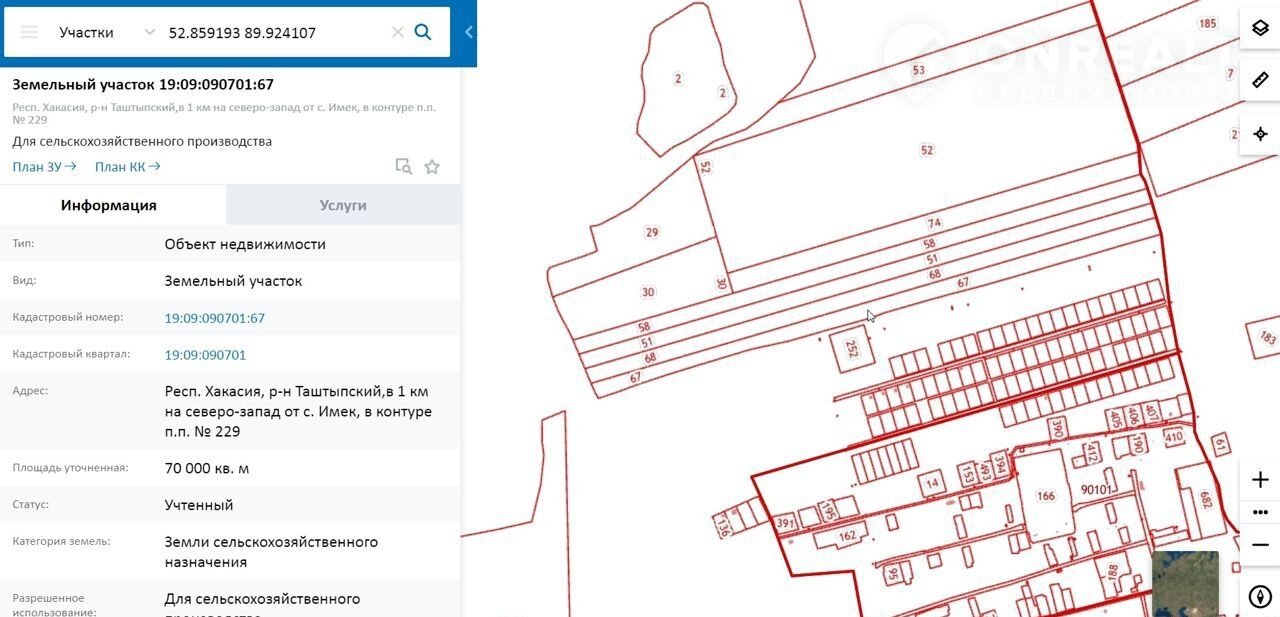This screenshot has width=1280, height=617.
Task: Add the parcel to favorites with the star
Action: 432,167
